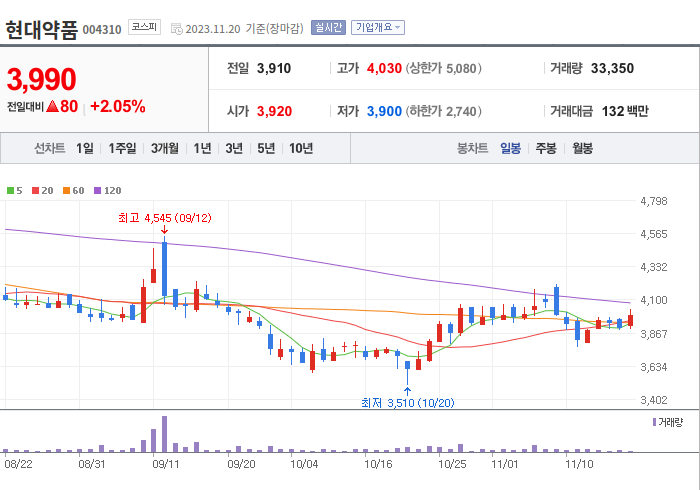Click the stock code 004310

(x=102, y=30)
